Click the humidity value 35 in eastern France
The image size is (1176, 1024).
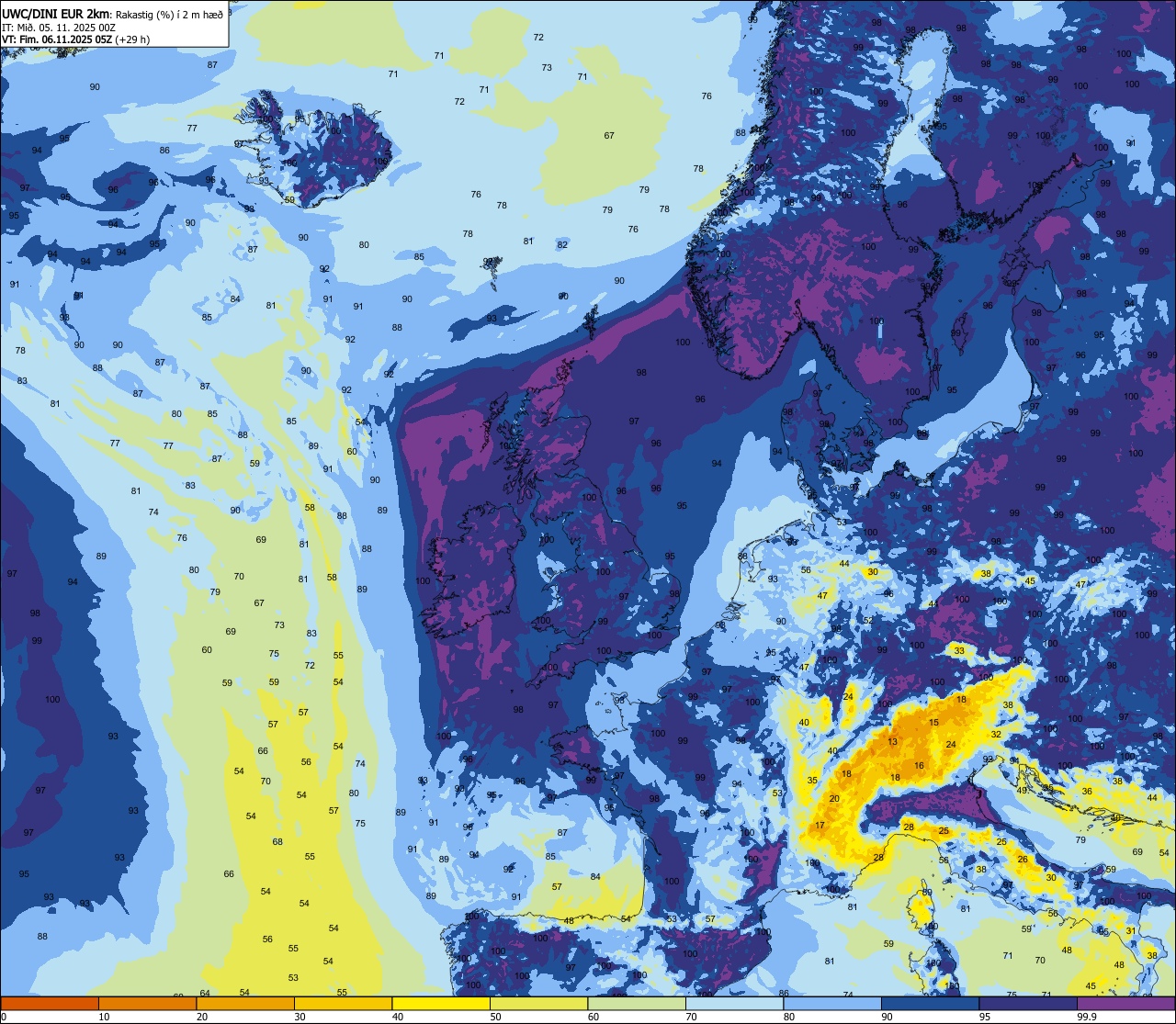coord(812,781)
